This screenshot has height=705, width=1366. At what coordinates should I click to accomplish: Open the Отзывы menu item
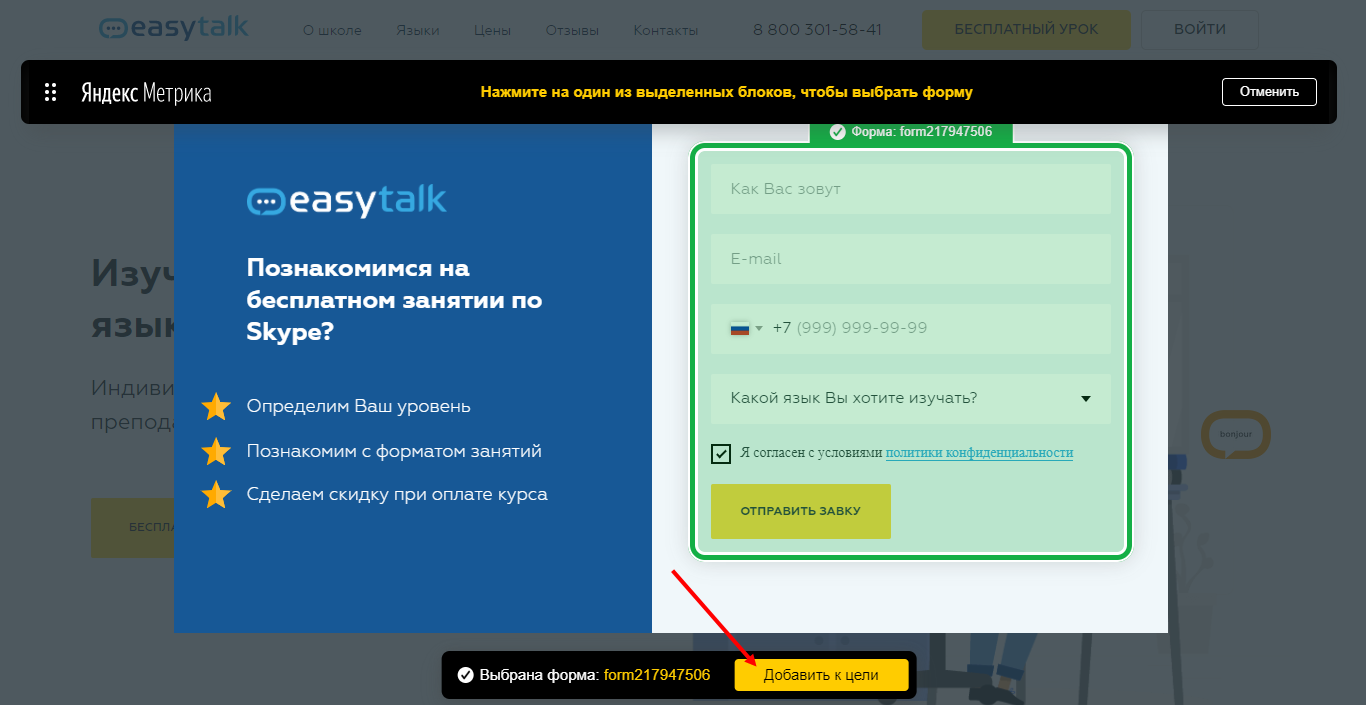tap(572, 30)
